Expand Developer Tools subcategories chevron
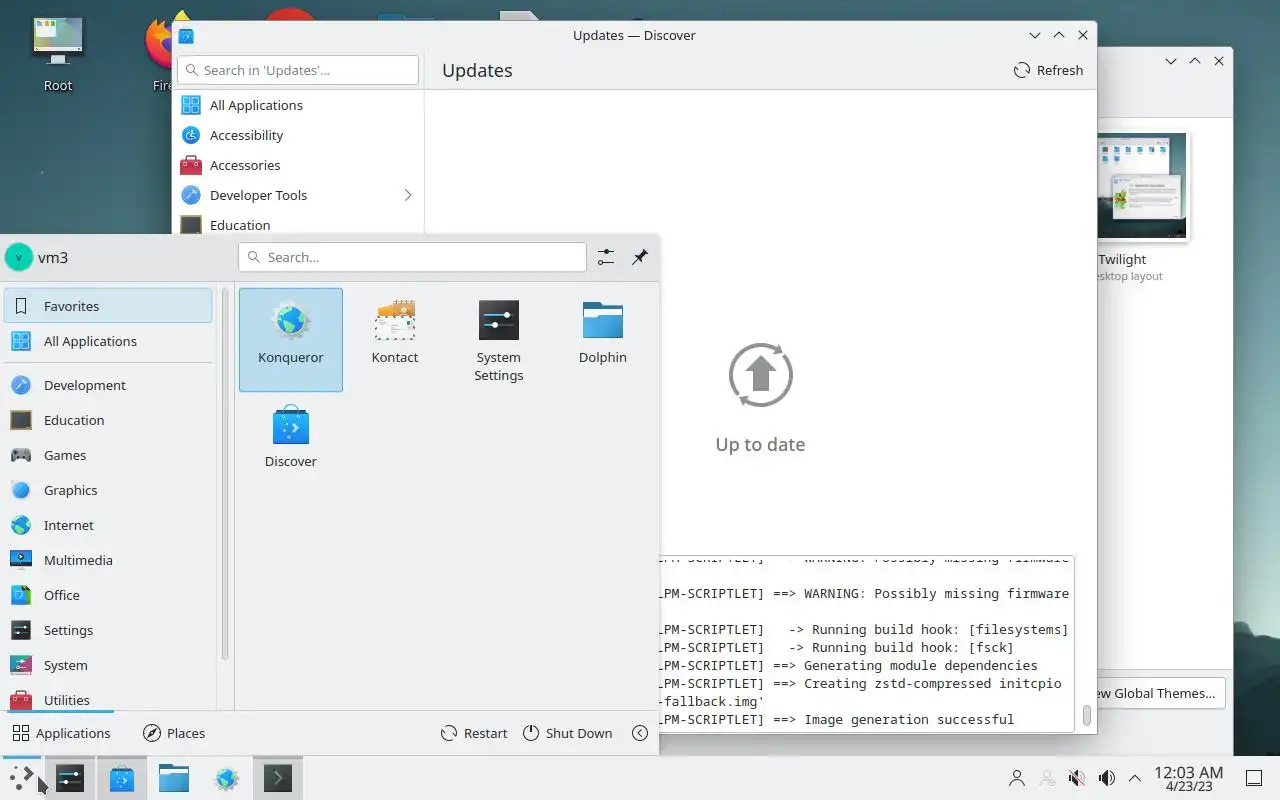The image size is (1280, 800). [408, 195]
